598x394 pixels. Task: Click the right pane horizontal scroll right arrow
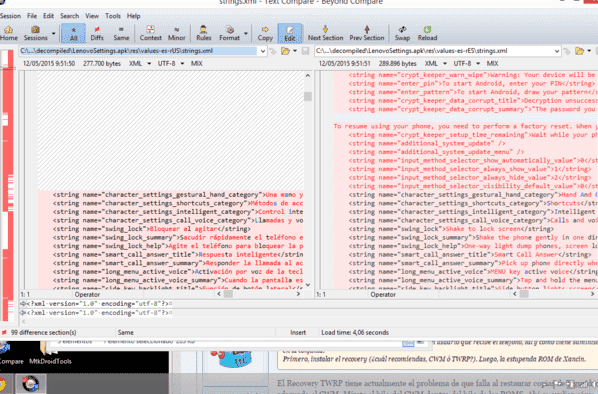[x=593, y=294]
